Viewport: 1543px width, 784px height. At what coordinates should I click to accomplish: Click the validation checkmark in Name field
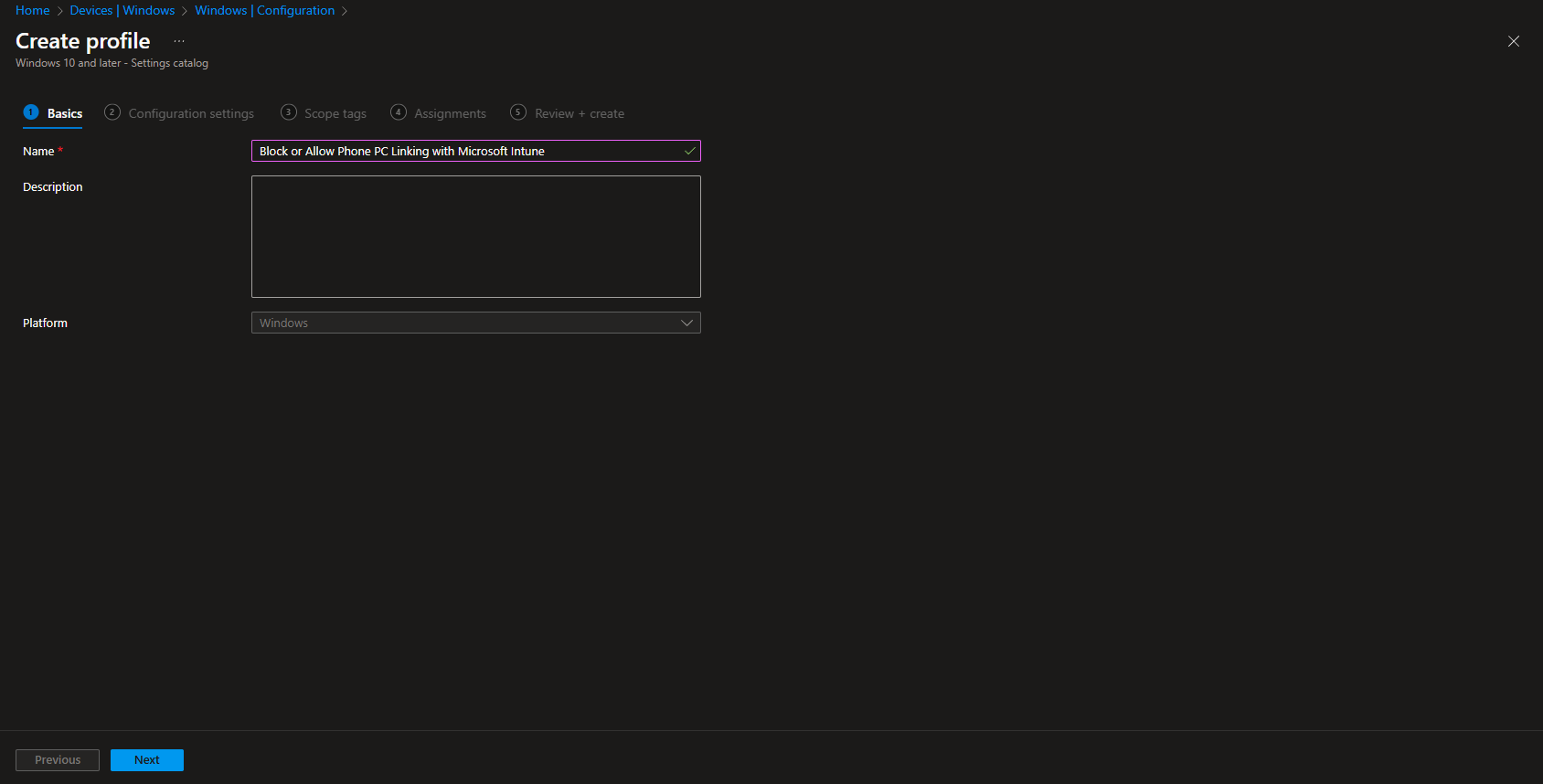coord(689,151)
